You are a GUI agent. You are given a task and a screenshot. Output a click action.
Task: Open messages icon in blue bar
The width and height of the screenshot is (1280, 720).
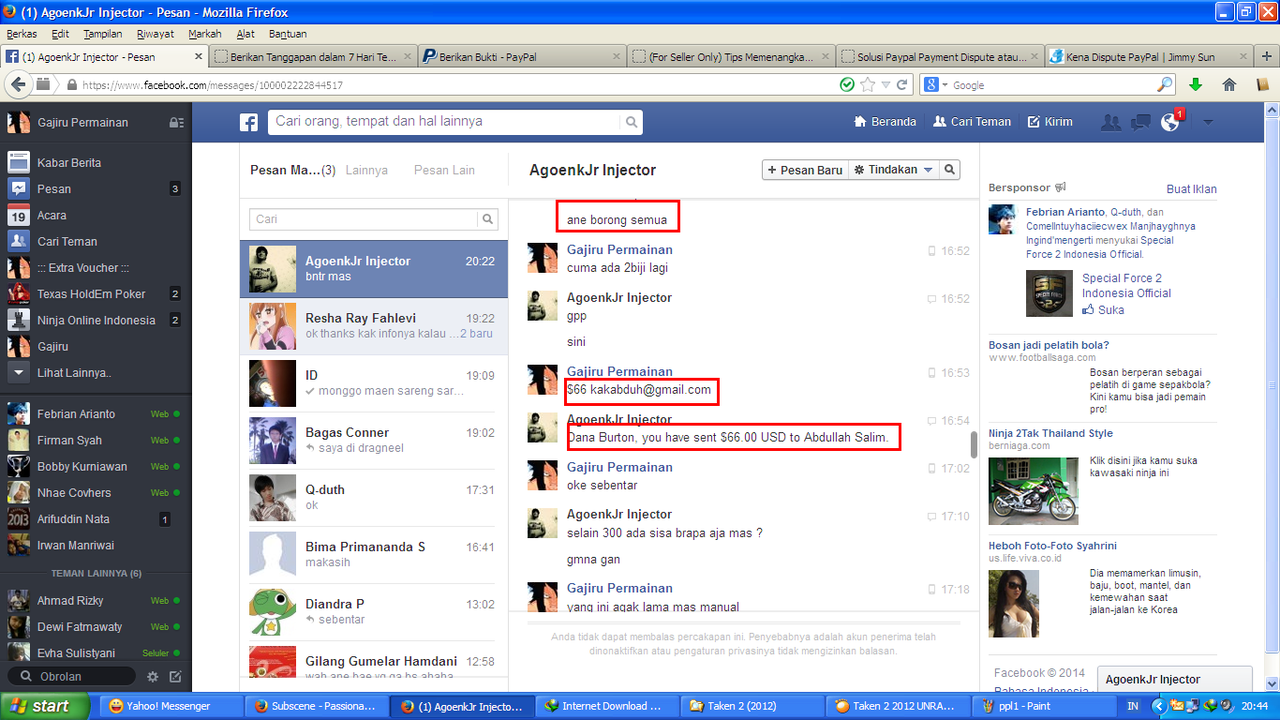[x=1140, y=122]
